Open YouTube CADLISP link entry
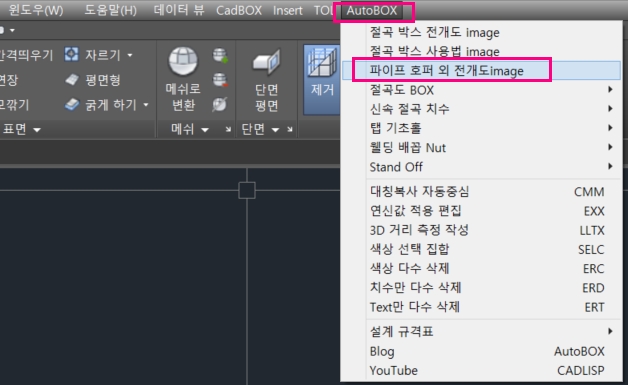 [481, 371]
